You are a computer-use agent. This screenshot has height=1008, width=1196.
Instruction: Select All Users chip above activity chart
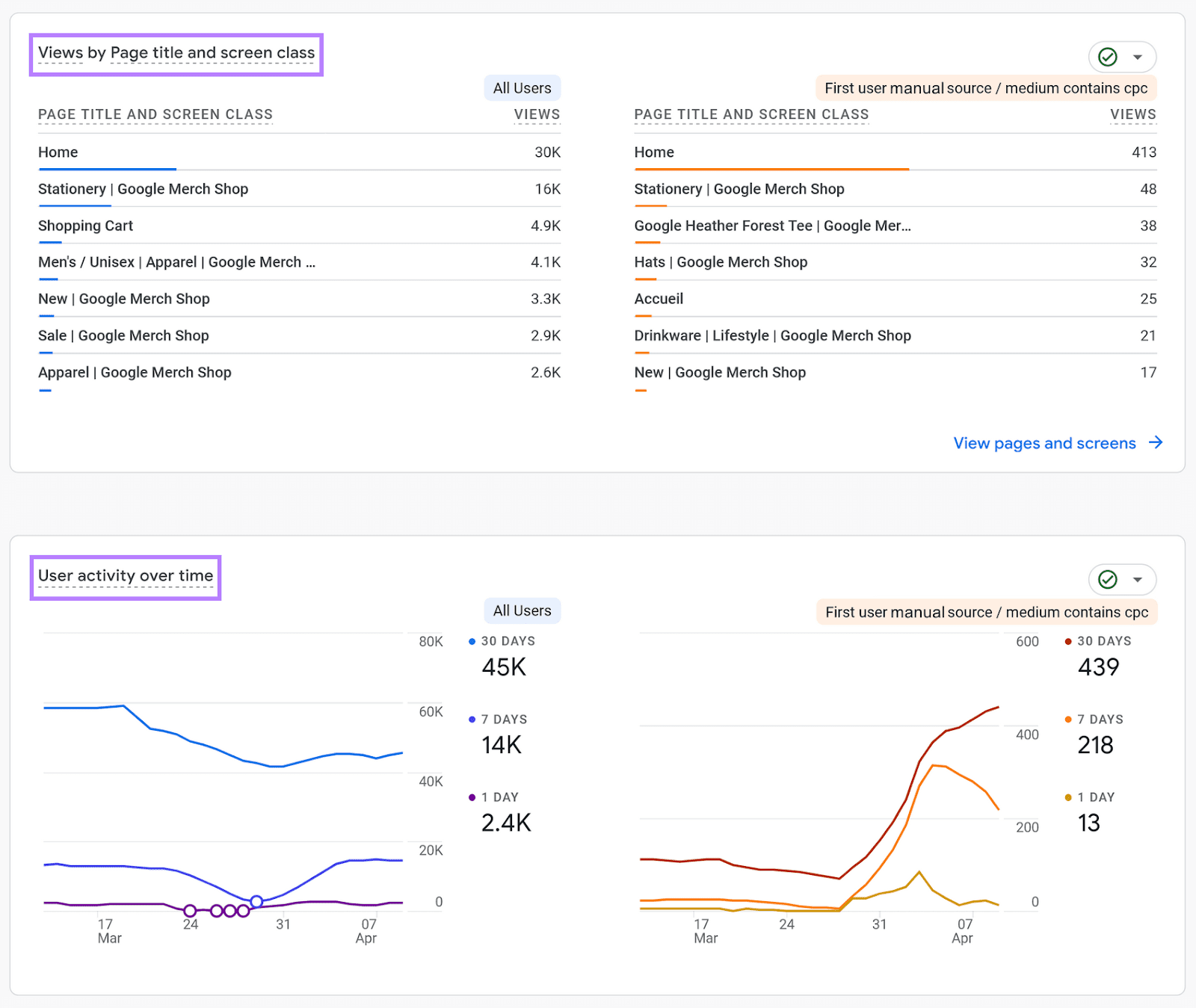point(522,611)
